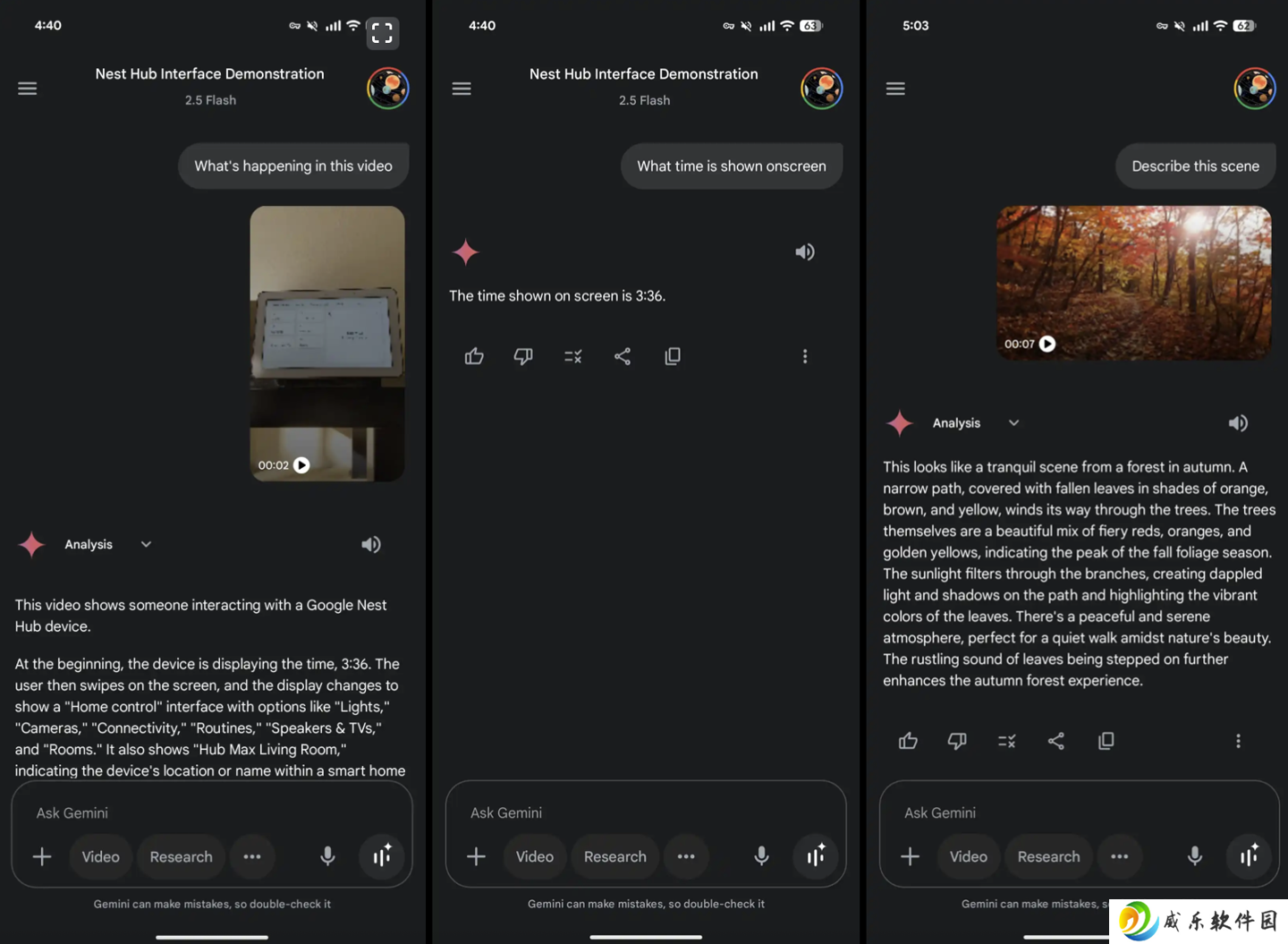
Task: Dislike the 3:36 time response
Action: (523, 356)
